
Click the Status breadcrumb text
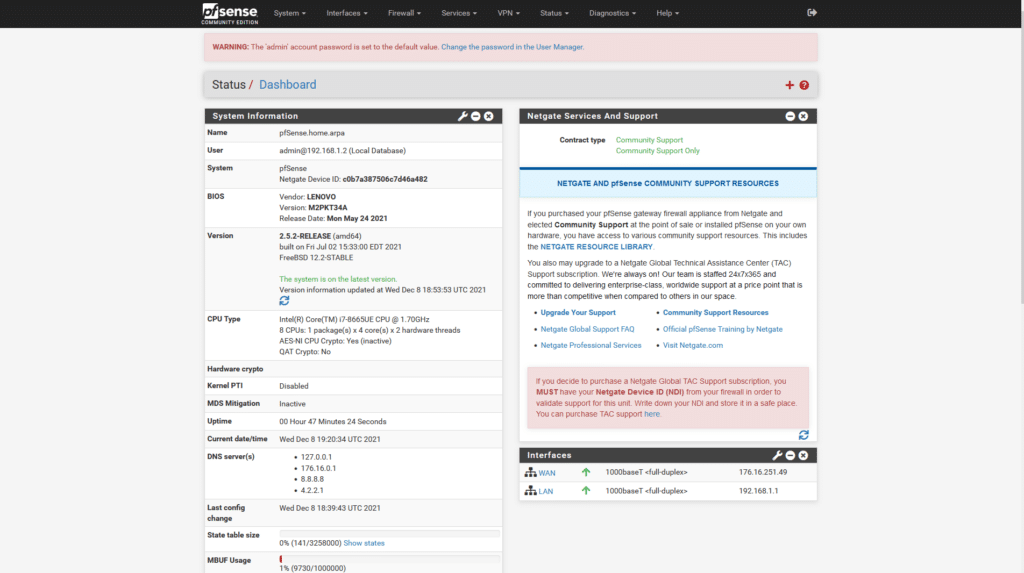[229, 85]
